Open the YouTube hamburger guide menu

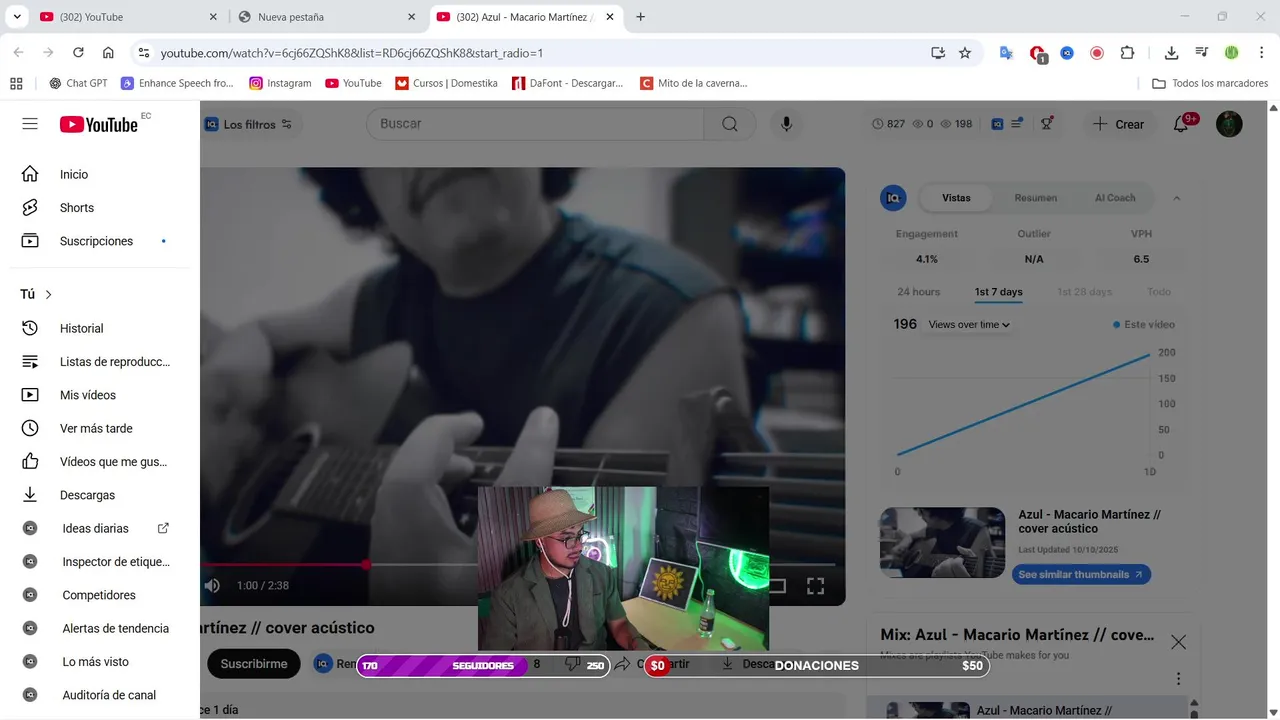30,124
